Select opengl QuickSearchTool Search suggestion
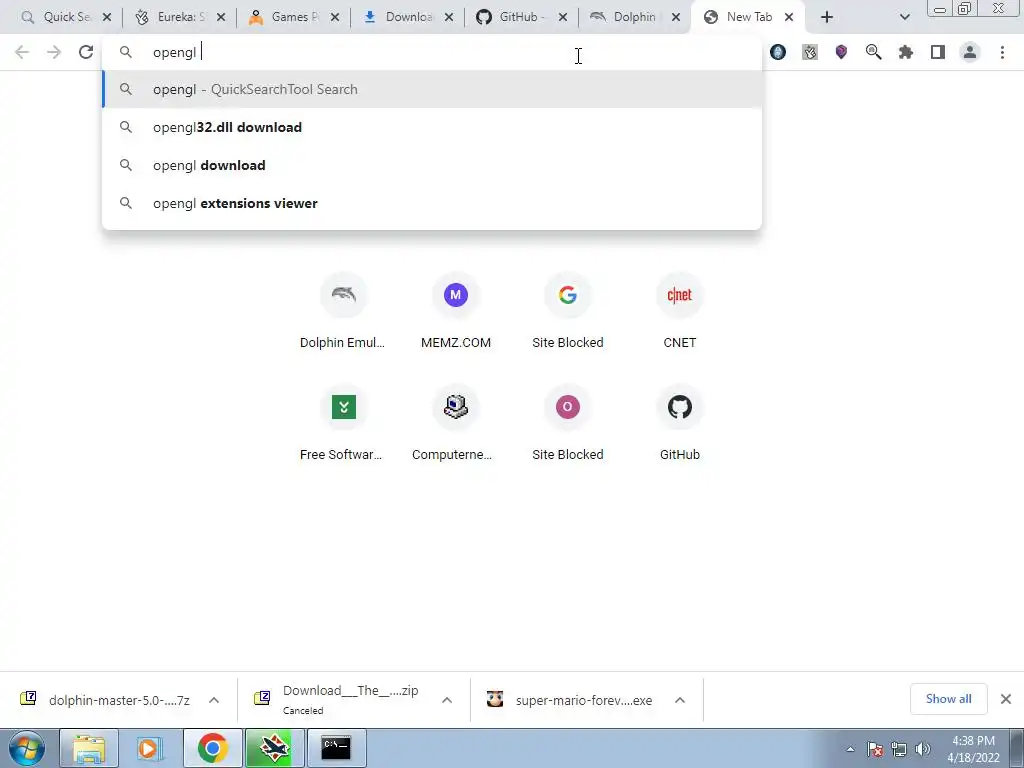Screen dimensions: 1024x768 pyautogui.click(x=432, y=89)
